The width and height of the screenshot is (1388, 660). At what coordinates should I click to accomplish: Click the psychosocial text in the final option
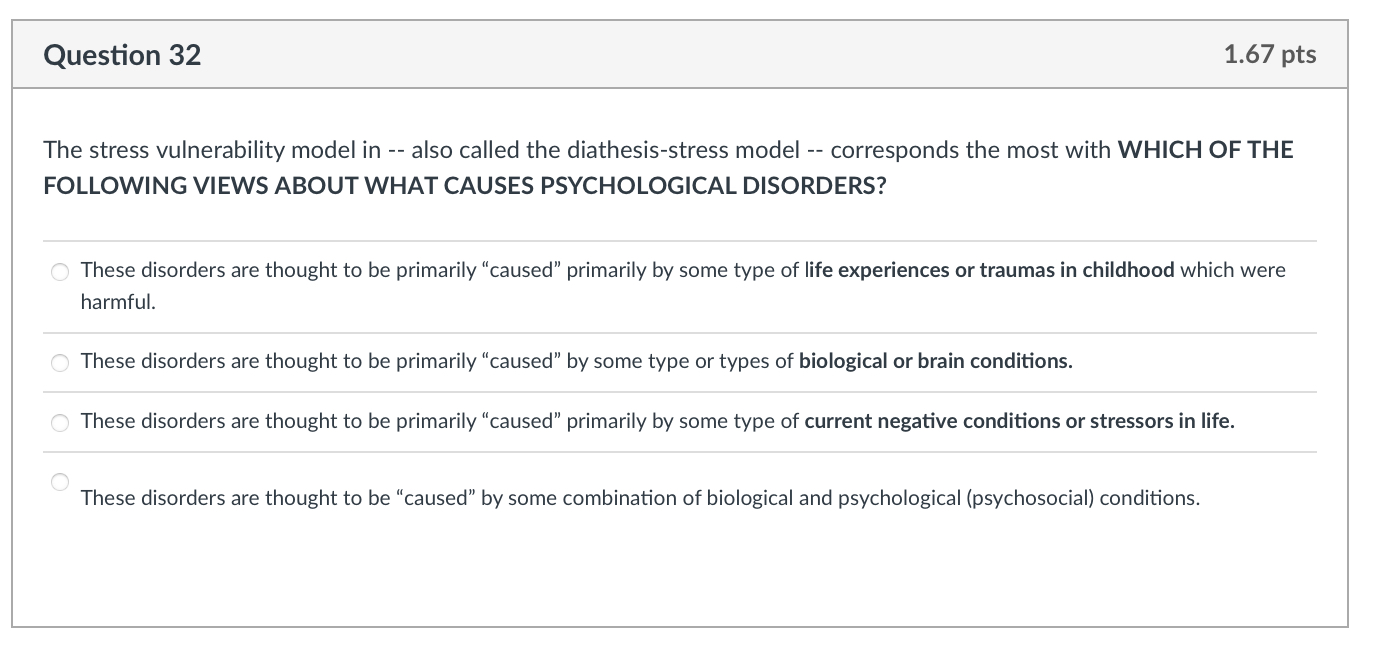point(1024,497)
